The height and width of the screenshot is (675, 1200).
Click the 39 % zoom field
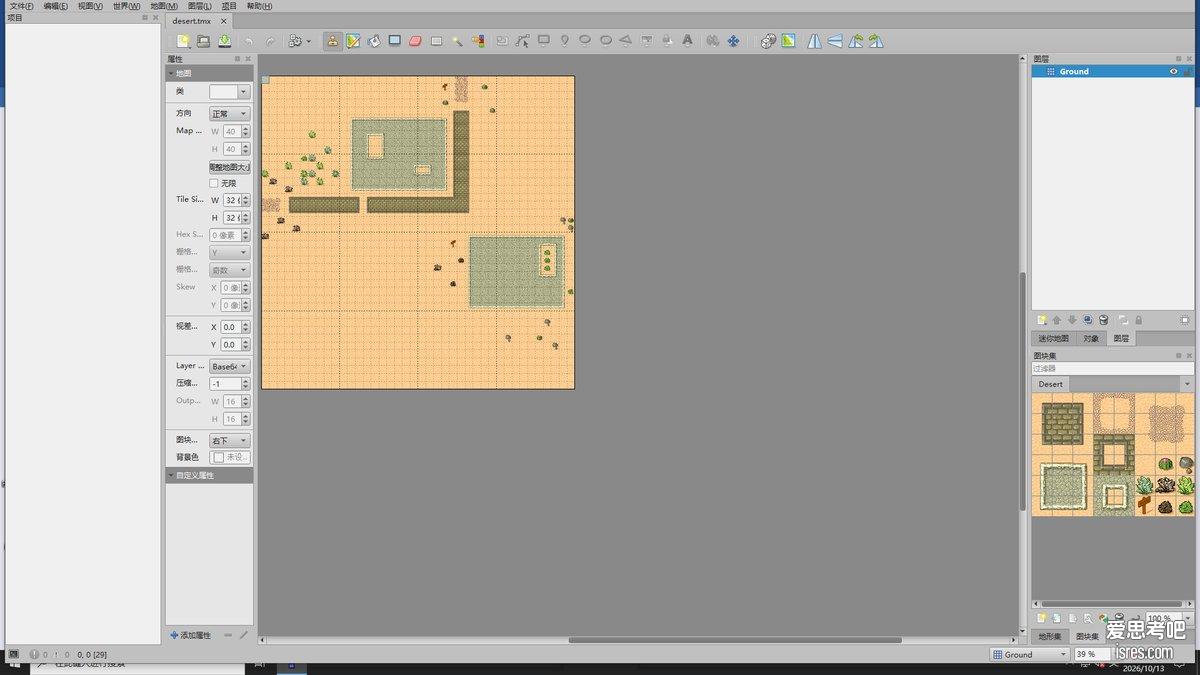(1091, 654)
